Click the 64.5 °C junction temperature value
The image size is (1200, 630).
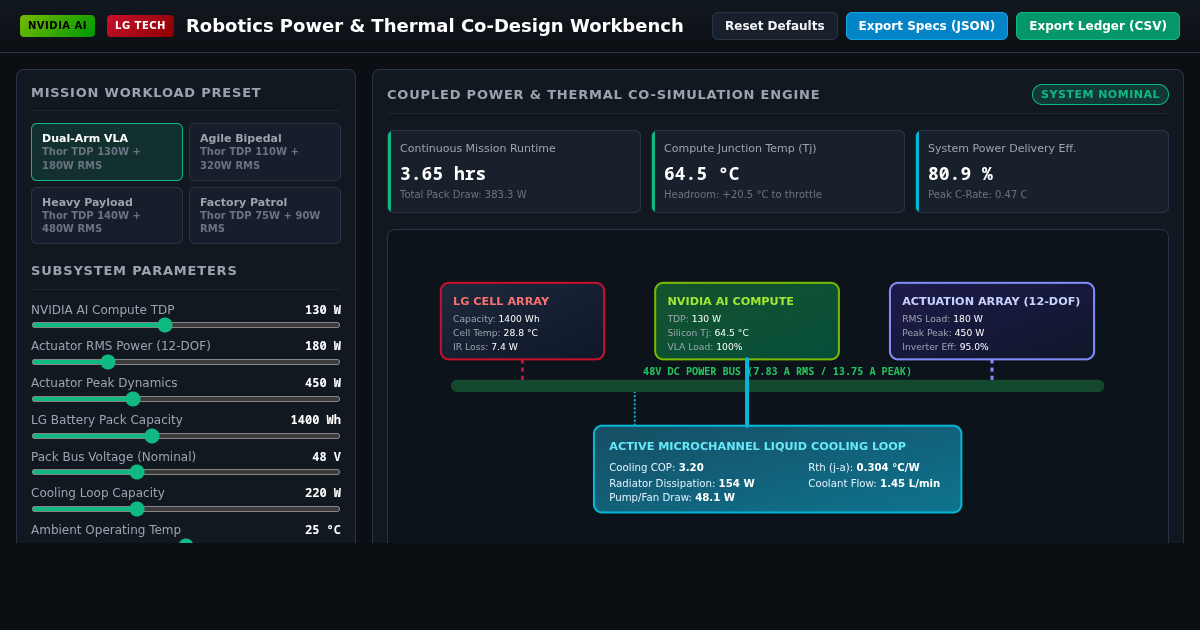702,174
